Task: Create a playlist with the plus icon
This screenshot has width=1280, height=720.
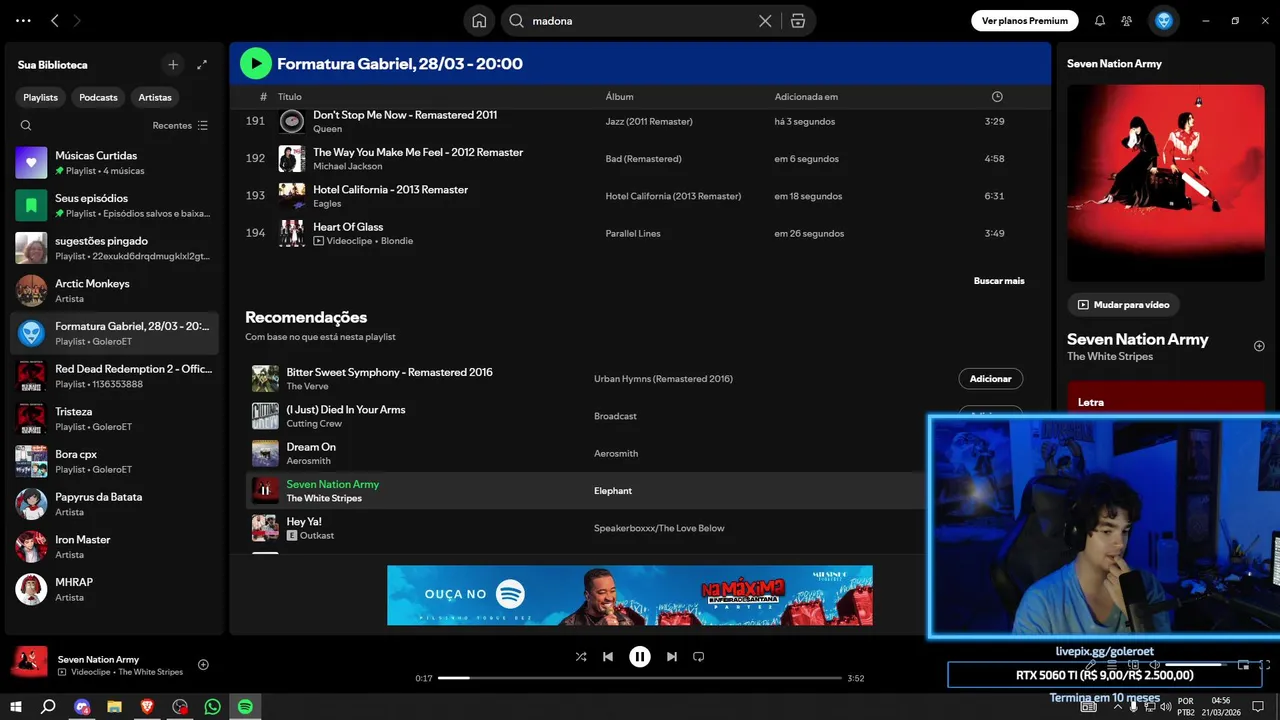Action: [x=173, y=65]
